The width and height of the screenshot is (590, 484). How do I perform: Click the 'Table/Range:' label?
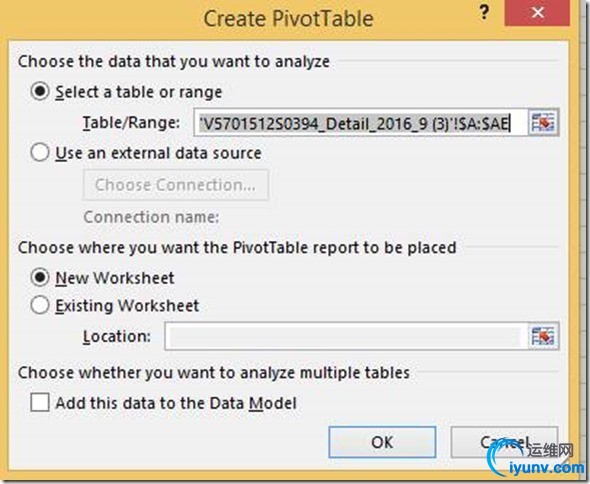pos(132,123)
